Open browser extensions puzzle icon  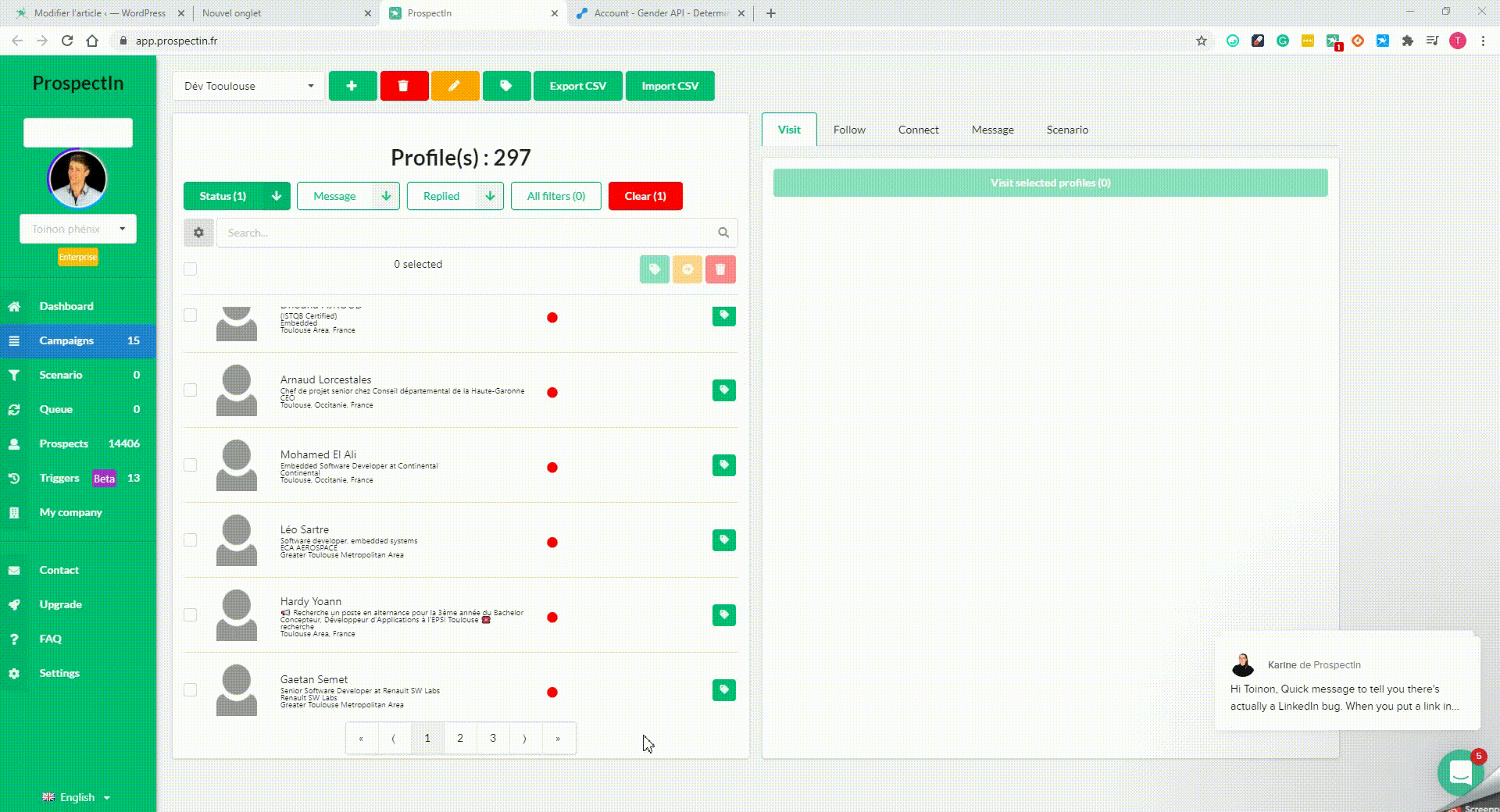coord(1408,41)
